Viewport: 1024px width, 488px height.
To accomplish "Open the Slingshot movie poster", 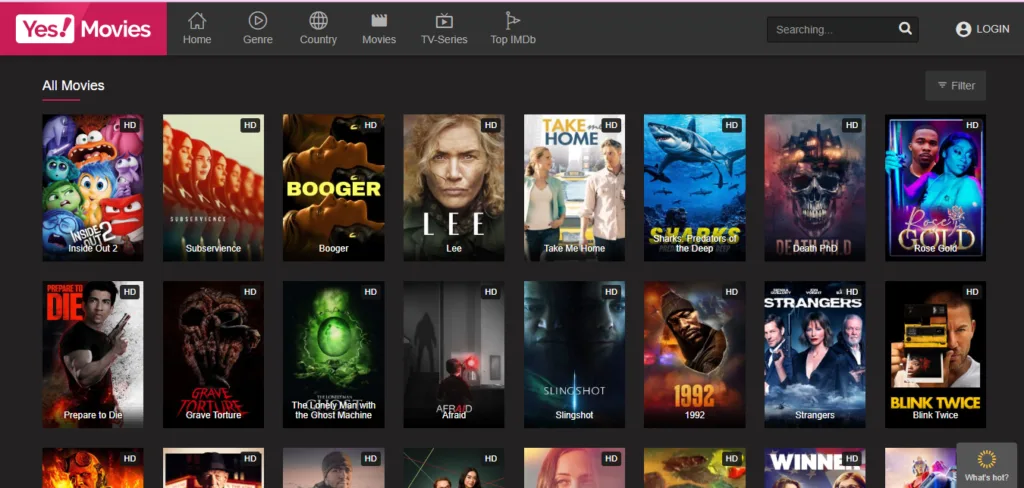I will point(574,355).
